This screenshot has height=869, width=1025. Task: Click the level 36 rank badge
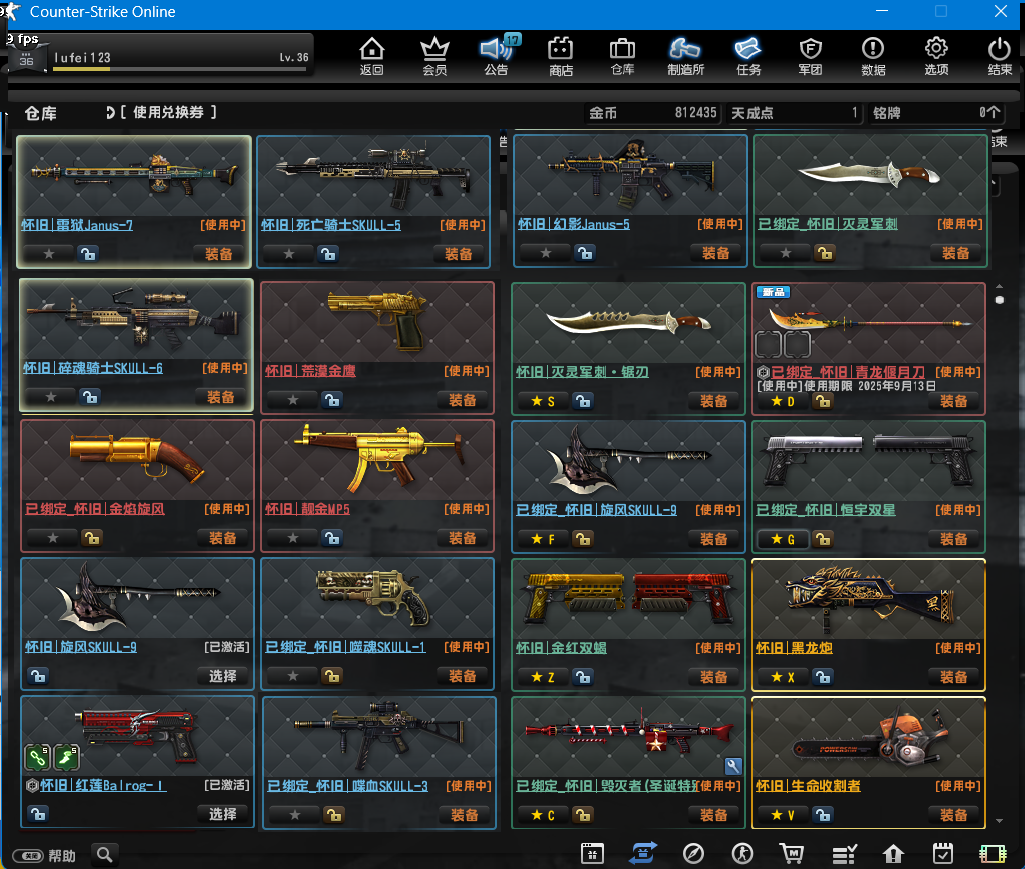(26, 58)
